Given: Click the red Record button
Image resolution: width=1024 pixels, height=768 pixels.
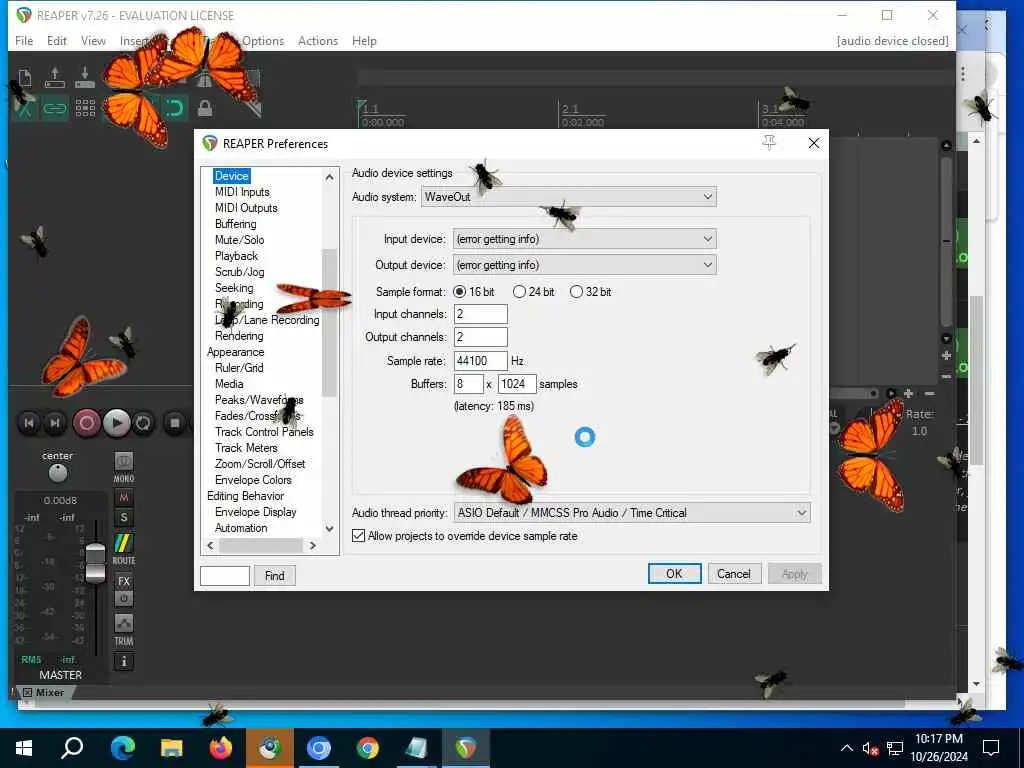Looking at the screenshot, I should (86, 423).
